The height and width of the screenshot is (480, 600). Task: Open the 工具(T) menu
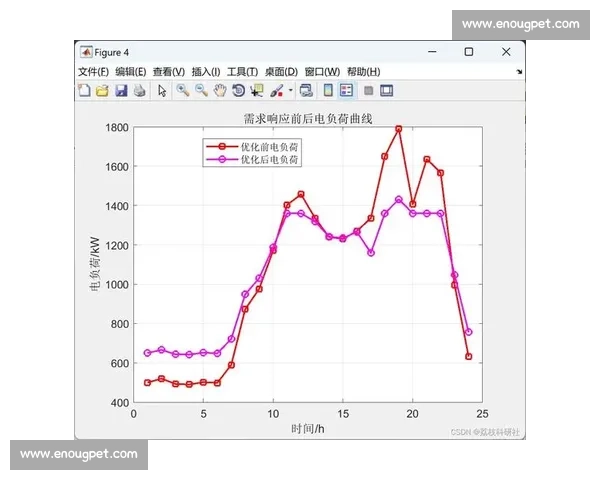[242, 72]
